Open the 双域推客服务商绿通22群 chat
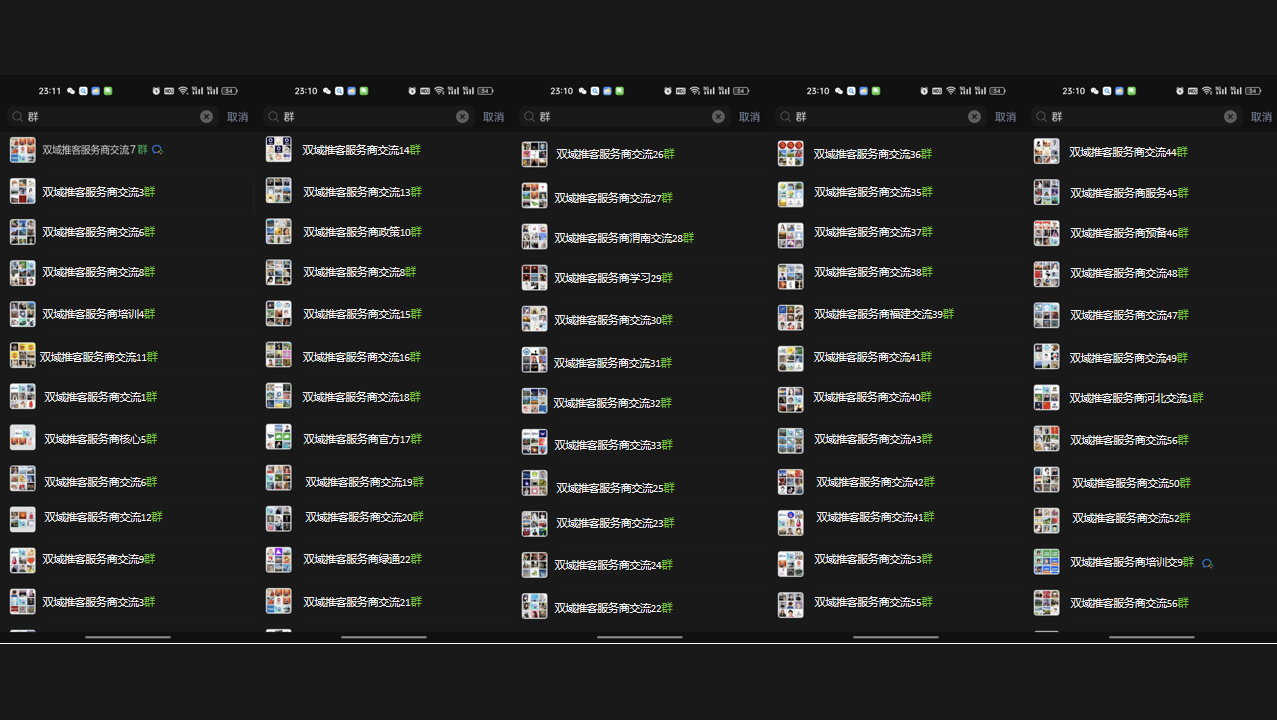Viewport: 1277px width, 720px height. coord(362,559)
